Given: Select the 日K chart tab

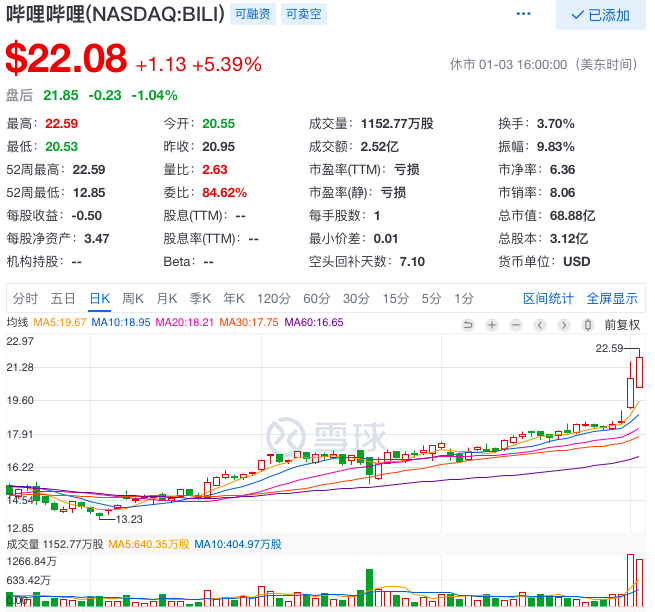Looking at the screenshot, I should click(99, 299).
